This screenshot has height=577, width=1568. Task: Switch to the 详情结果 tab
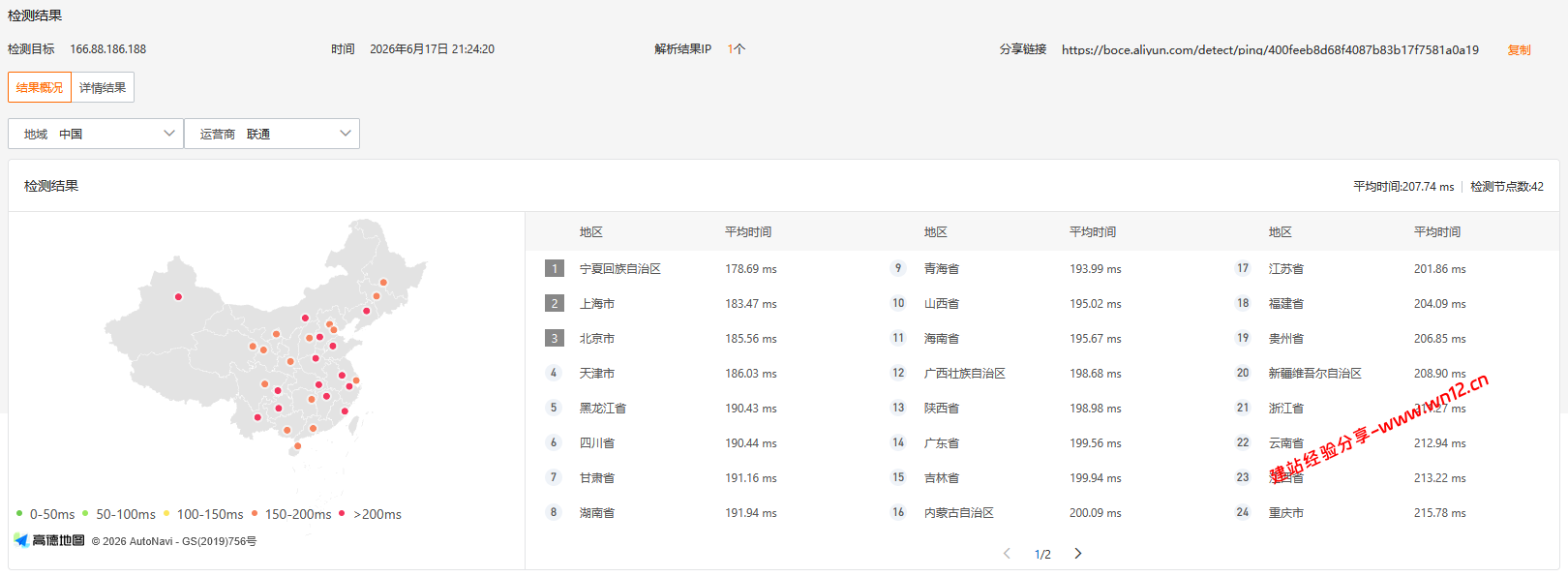[x=103, y=87]
